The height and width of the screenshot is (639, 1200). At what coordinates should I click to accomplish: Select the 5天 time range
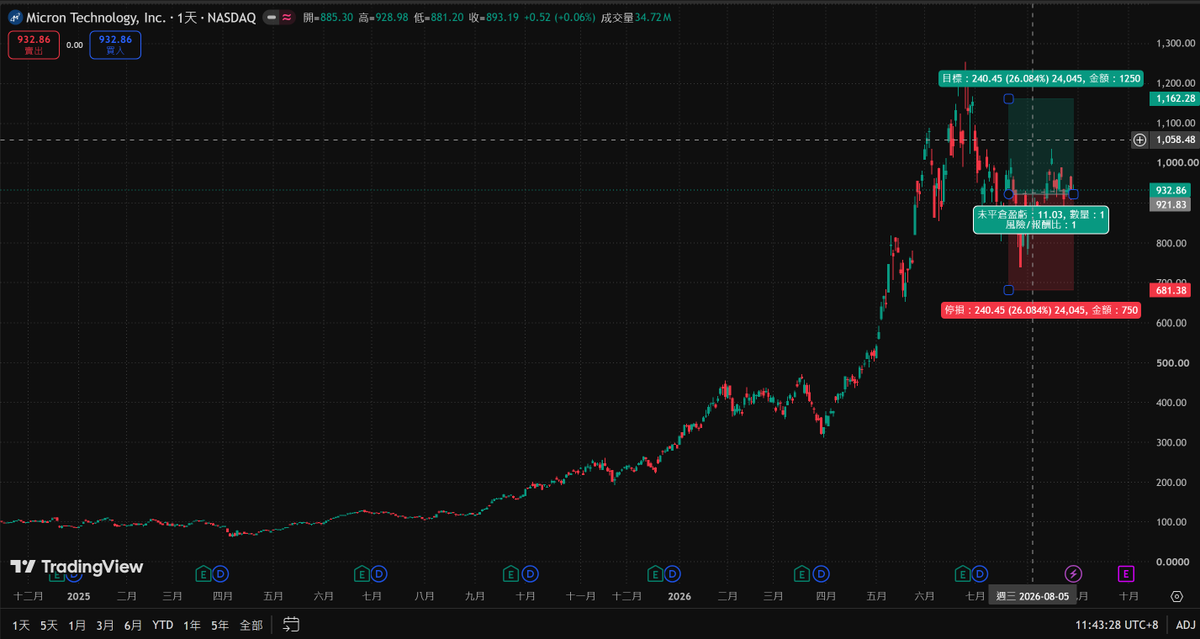(x=49, y=625)
